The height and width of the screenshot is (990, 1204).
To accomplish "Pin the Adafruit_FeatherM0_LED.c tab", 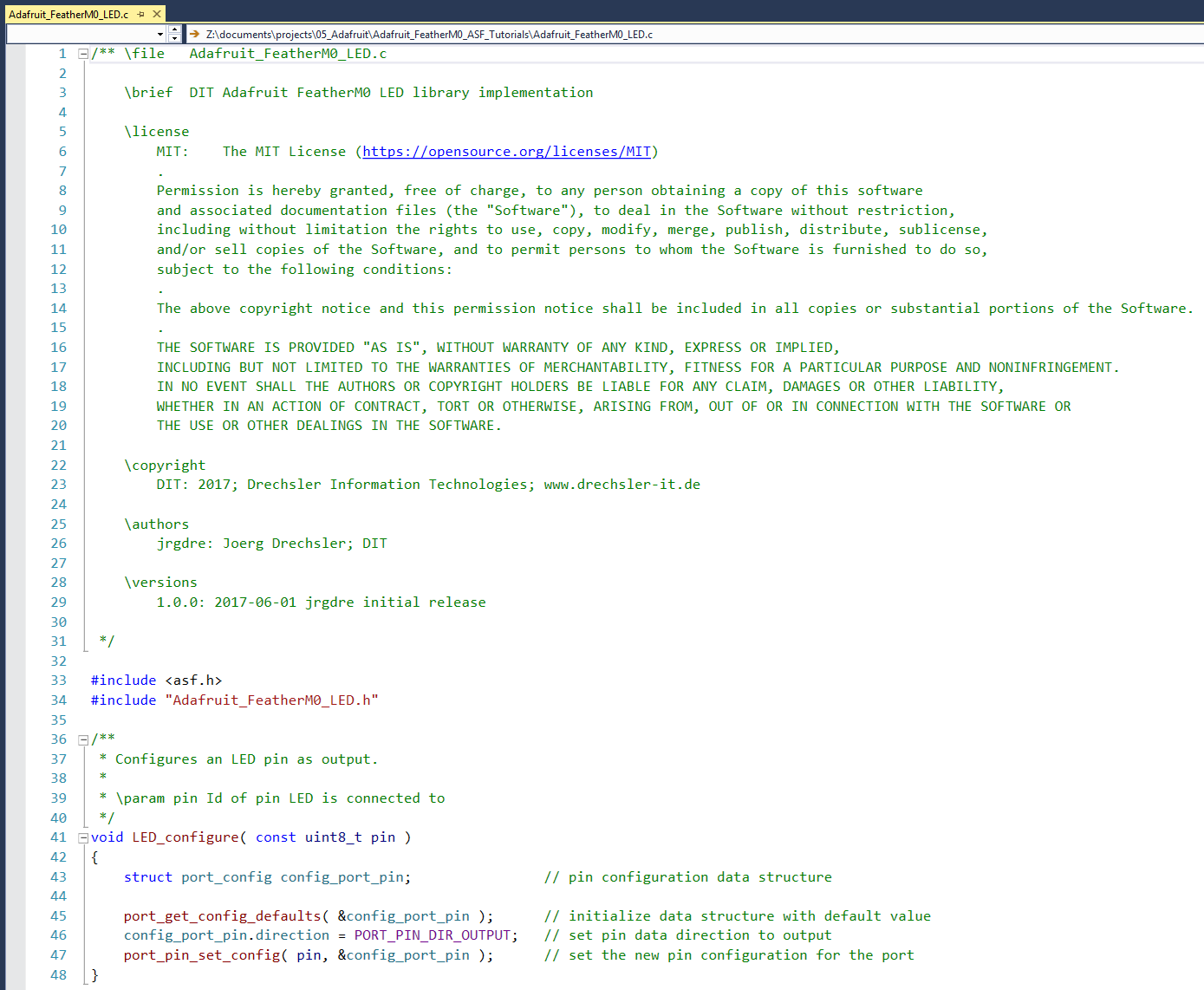I will 141,14.
